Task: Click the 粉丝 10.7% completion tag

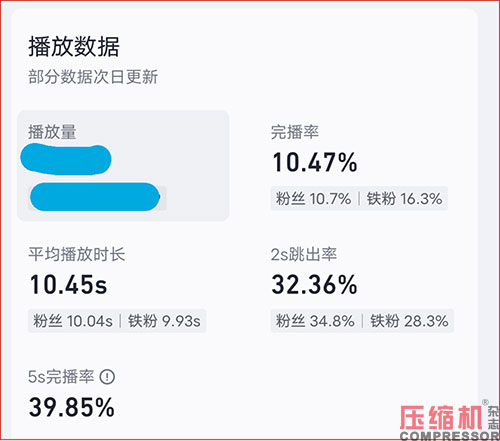Action: pyautogui.click(x=313, y=199)
